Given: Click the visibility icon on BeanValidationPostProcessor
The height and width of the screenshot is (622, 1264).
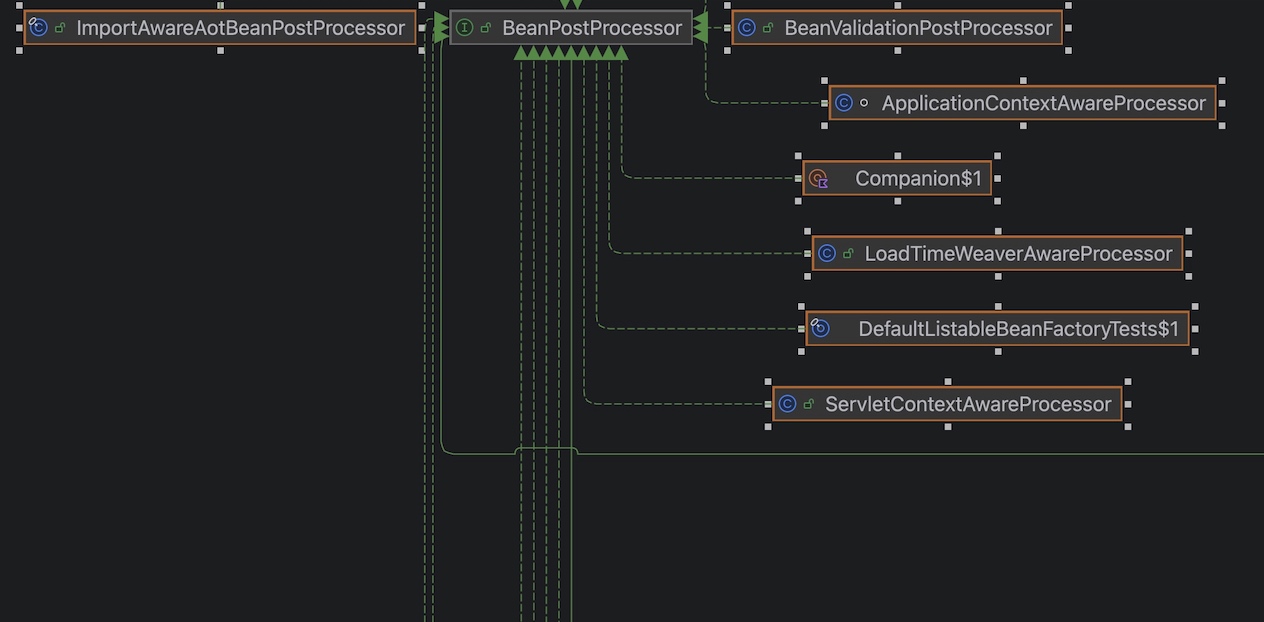Looking at the screenshot, I should [x=768, y=28].
